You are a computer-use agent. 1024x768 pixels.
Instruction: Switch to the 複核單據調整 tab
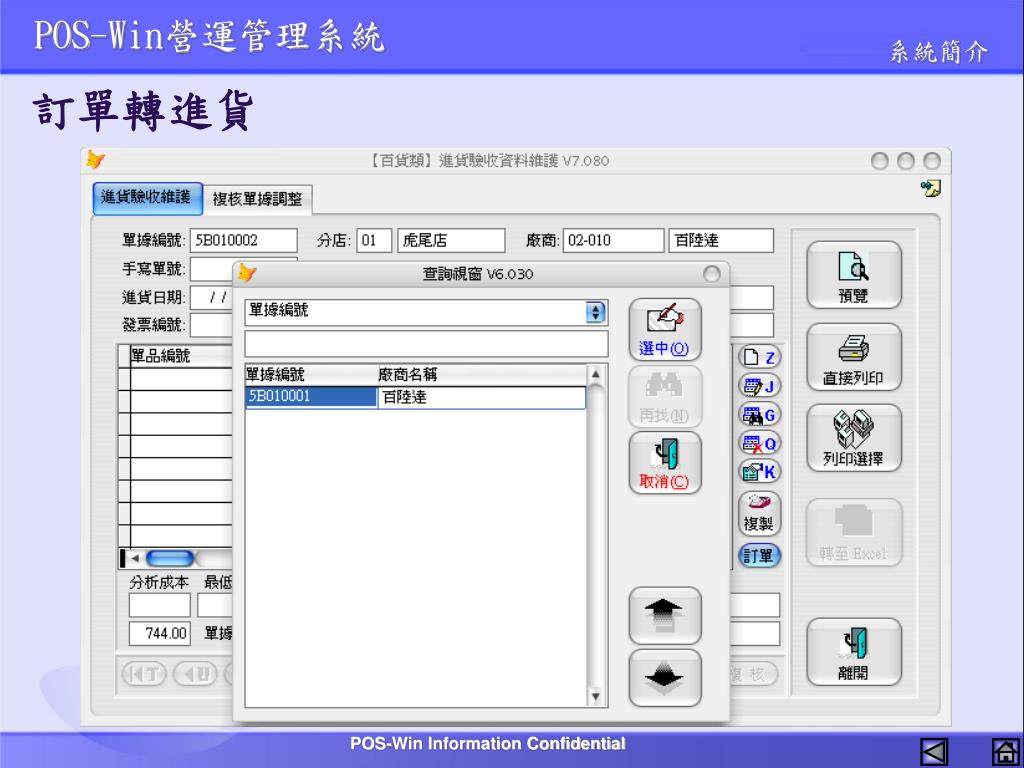tap(257, 199)
